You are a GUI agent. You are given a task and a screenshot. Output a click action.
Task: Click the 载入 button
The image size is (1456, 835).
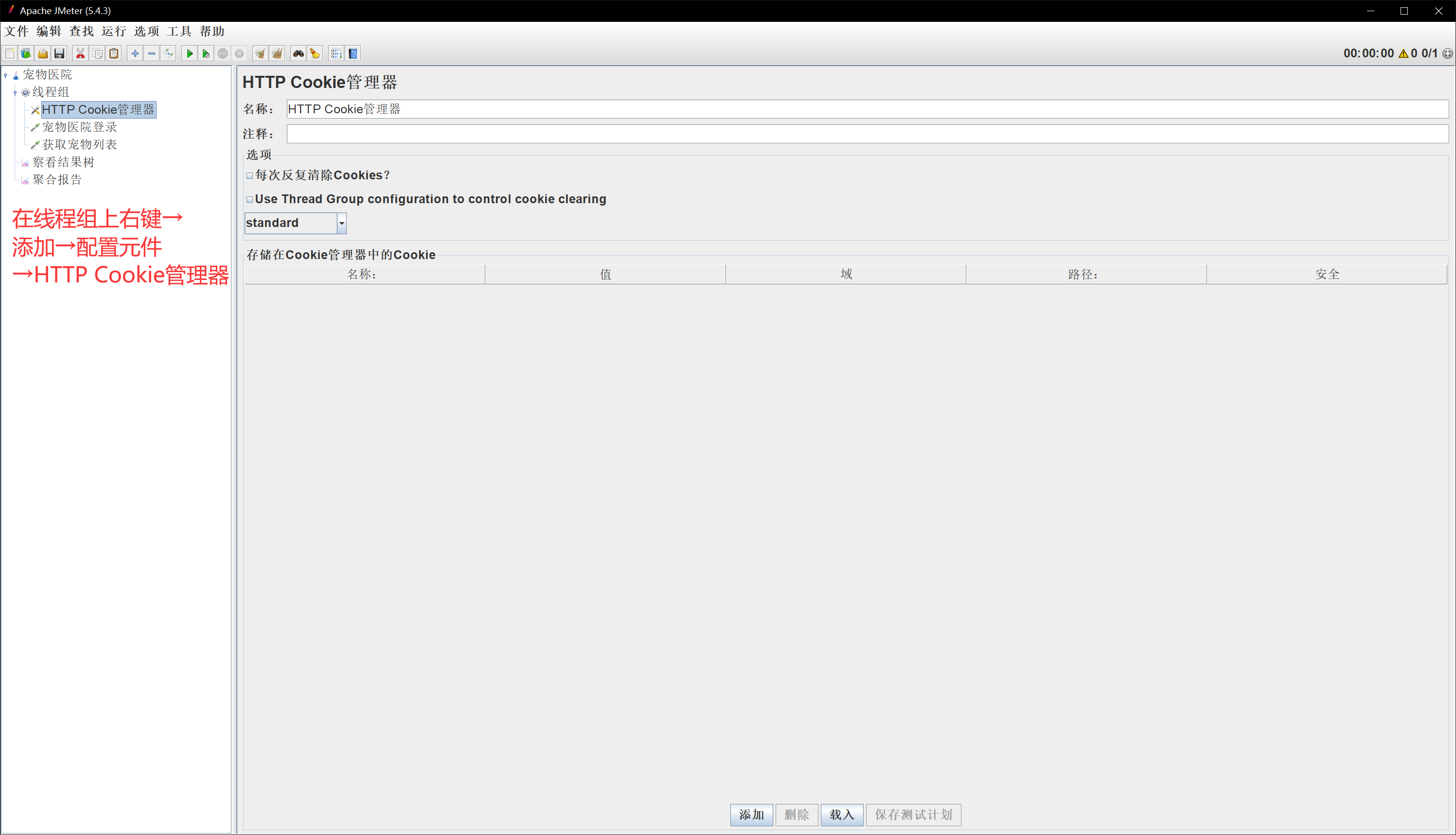click(x=842, y=815)
